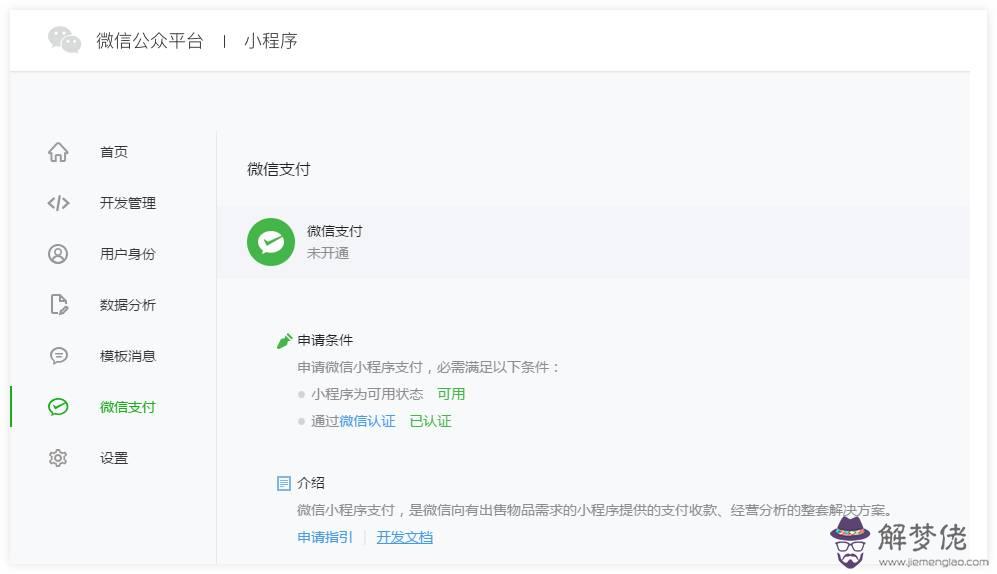Image resolution: width=997 pixels, height=574 pixels.
Task: Click the home icon beside 首页
Action: (x=58, y=152)
